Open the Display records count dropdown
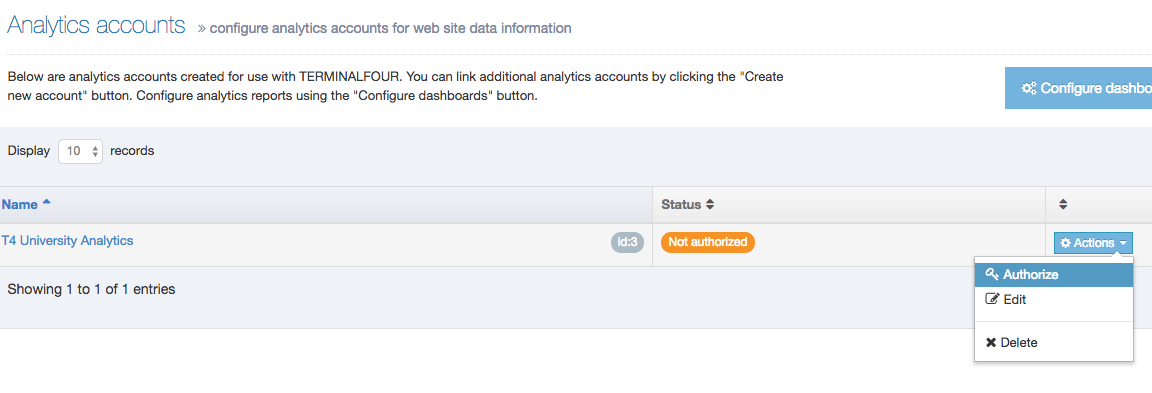The height and width of the screenshot is (393, 1152). pyautogui.click(x=81, y=151)
